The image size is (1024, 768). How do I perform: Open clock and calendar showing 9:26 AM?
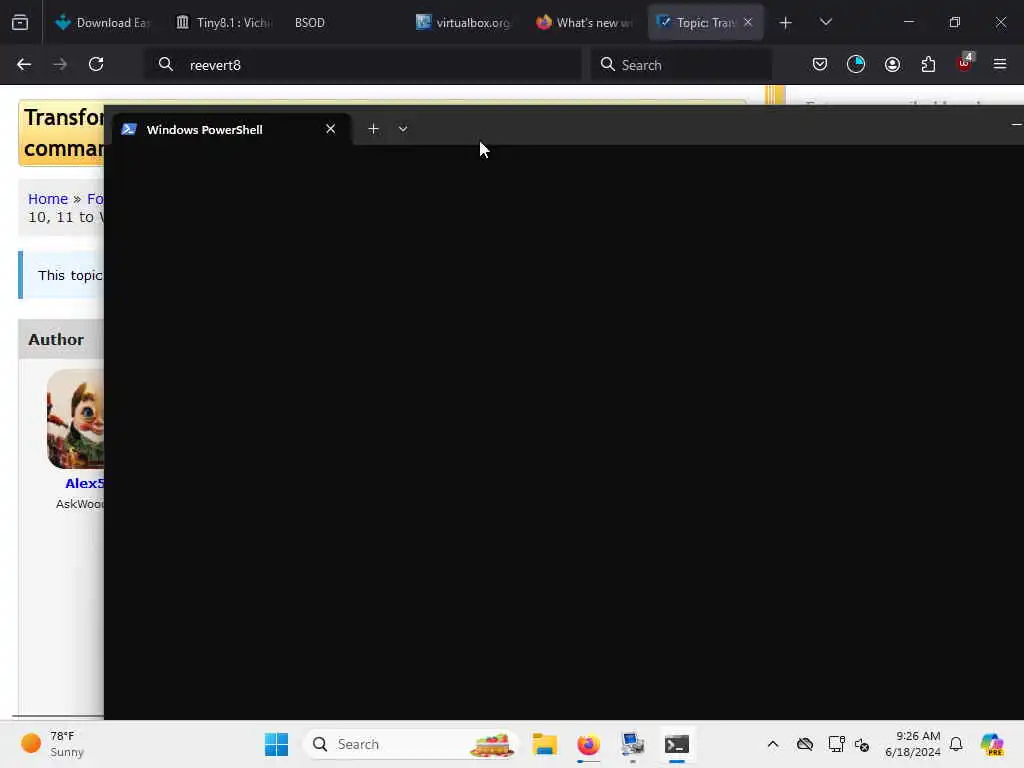click(x=912, y=744)
